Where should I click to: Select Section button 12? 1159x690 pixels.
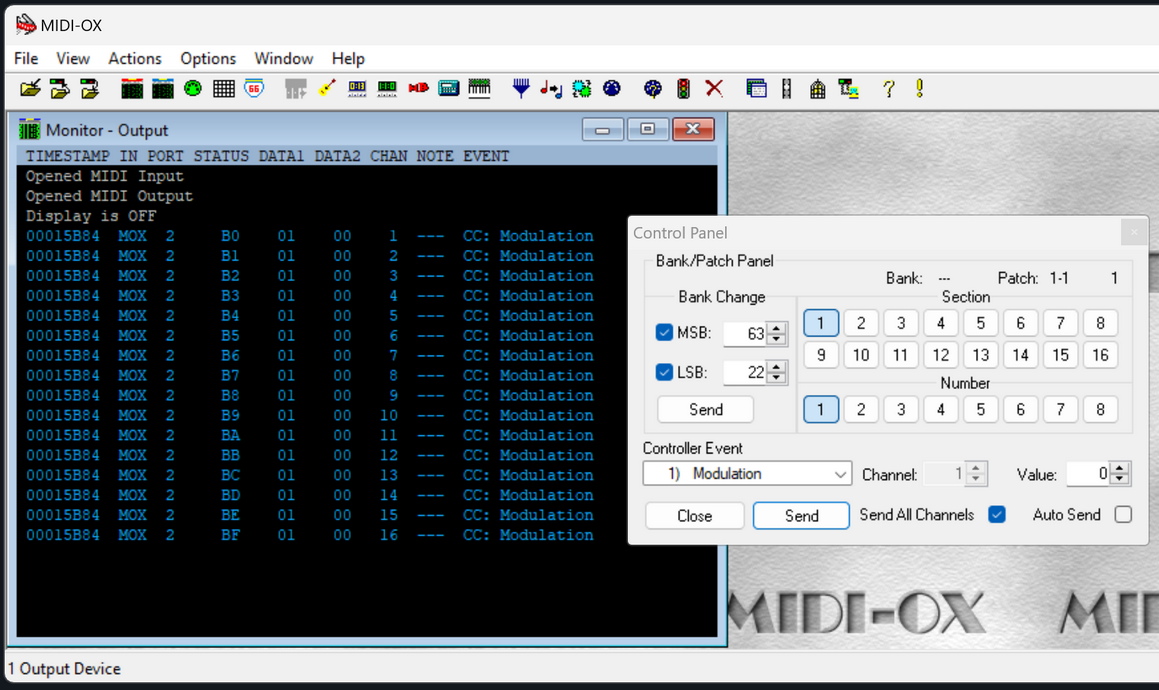click(941, 355)
